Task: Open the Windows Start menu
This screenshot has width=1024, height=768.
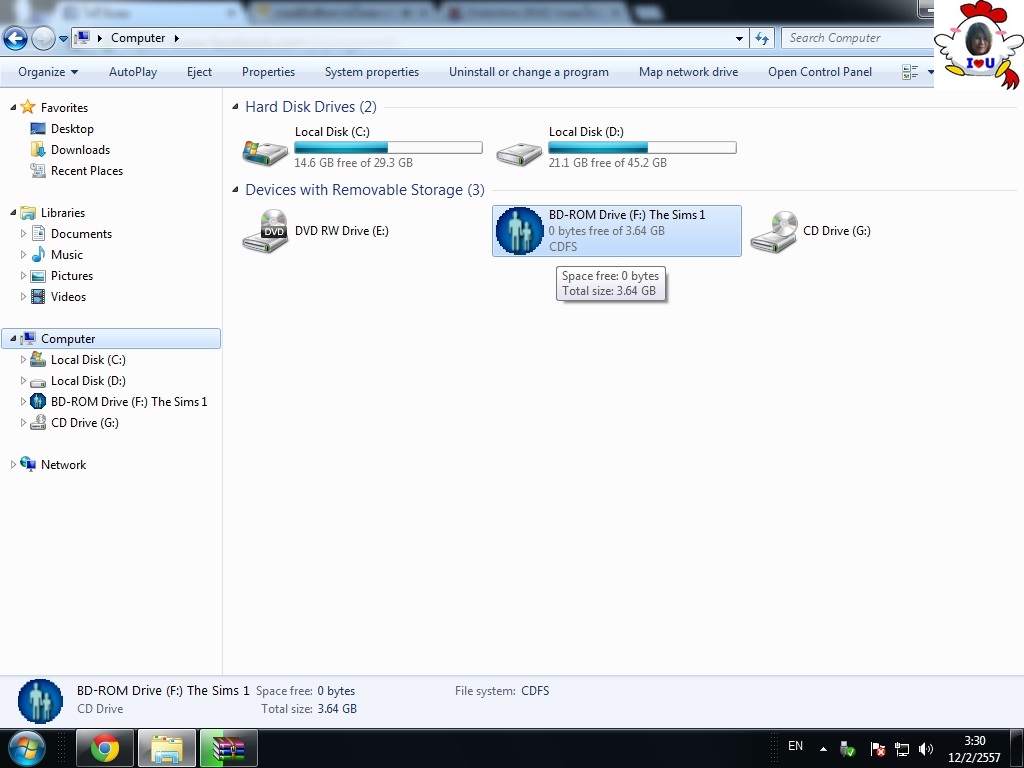Action: pyautogui.click(x=27, y=748)
